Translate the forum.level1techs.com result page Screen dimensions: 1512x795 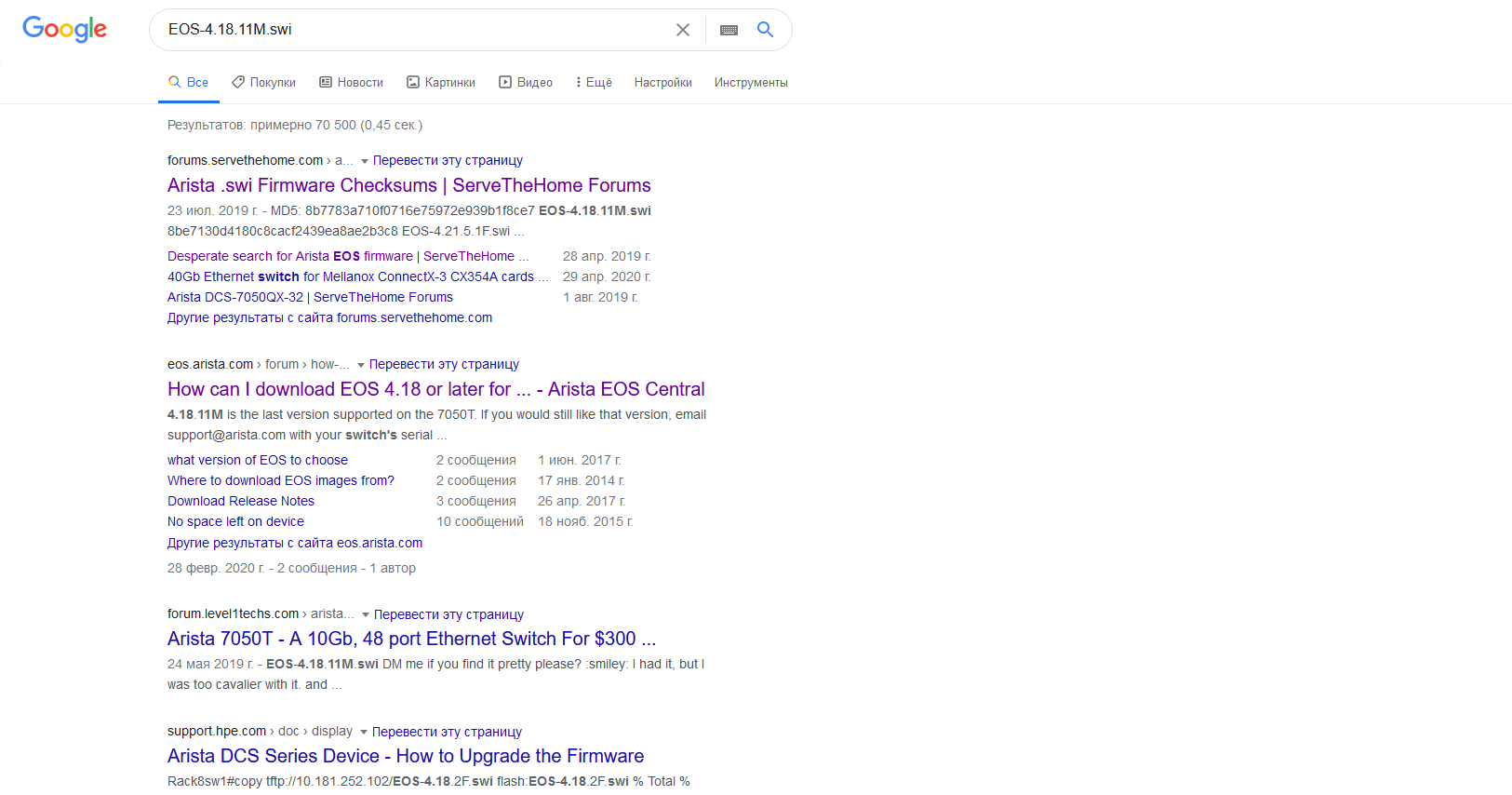point(448,614)
